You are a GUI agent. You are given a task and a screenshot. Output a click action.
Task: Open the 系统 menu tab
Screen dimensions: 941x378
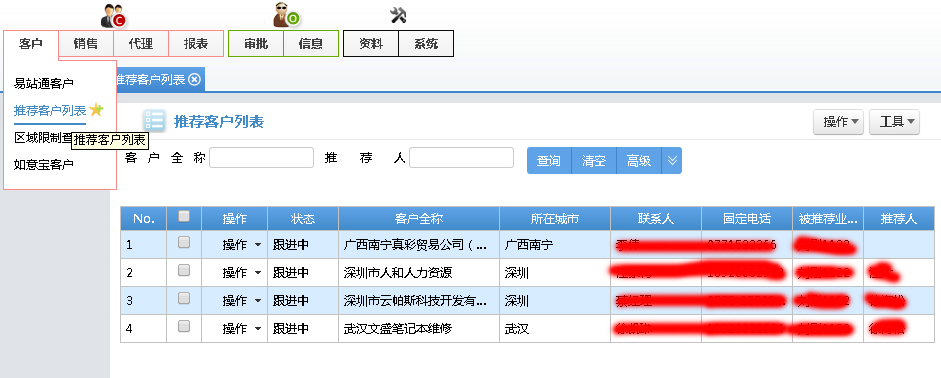tap(426, 44)
